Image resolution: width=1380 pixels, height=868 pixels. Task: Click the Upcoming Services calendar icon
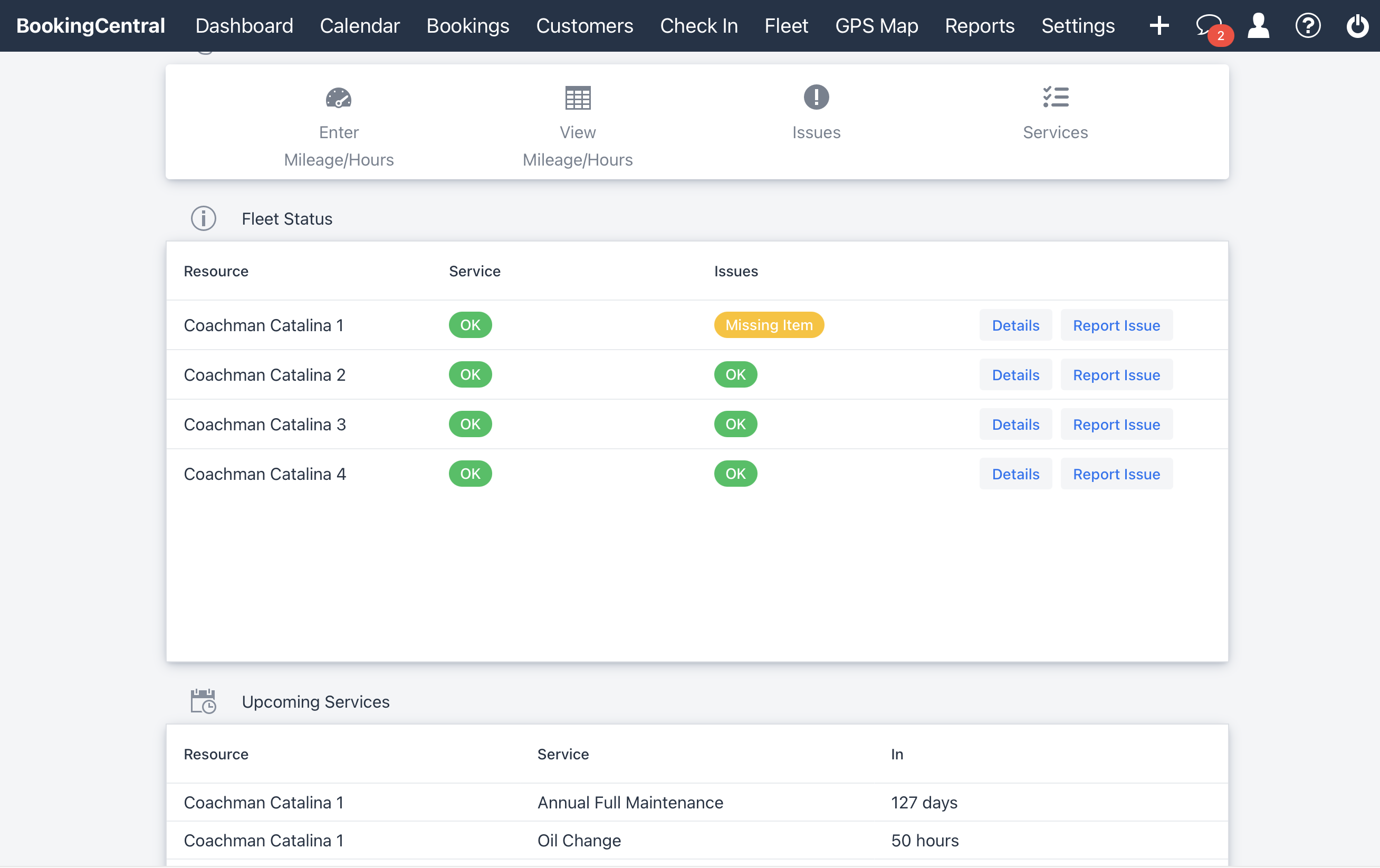(204, 701)
